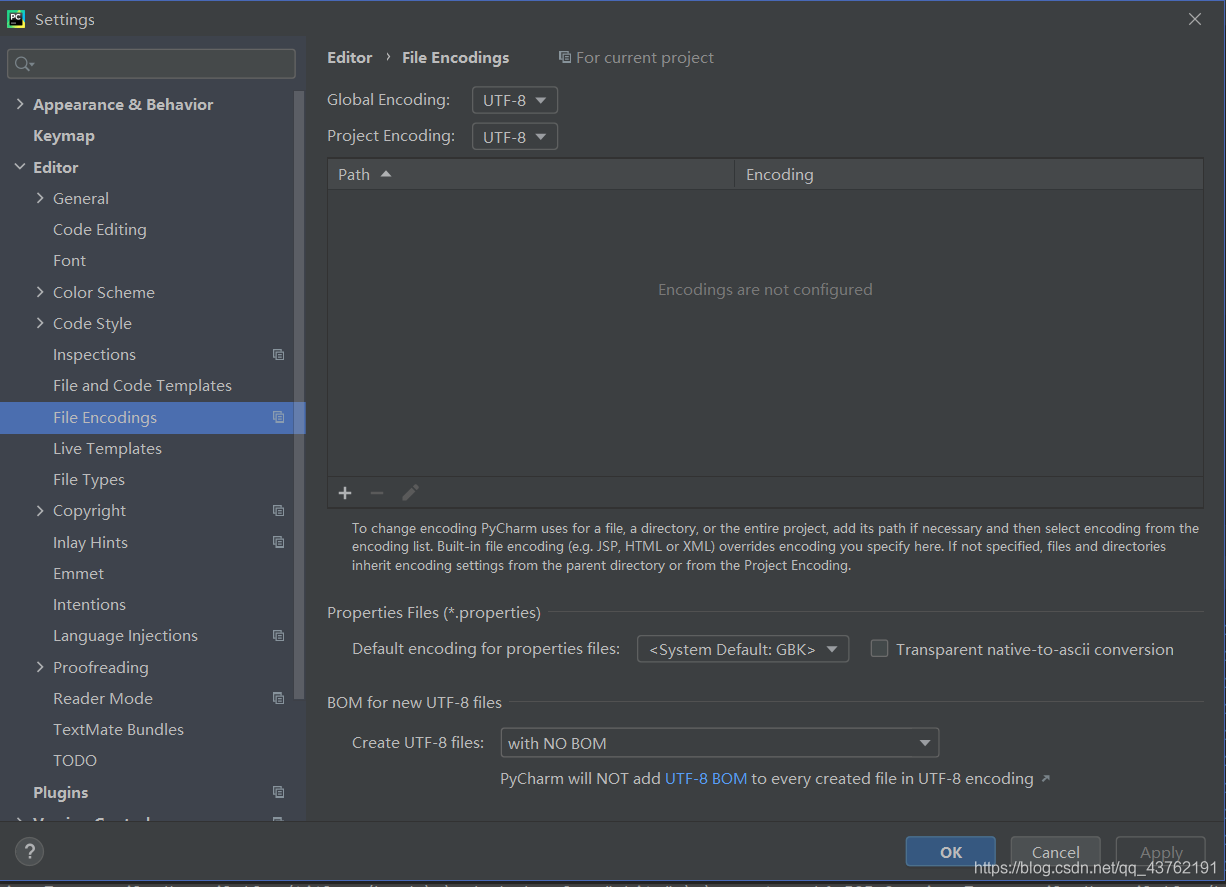Click the settings tree scrollbar
The image size is (1226, 887).
pos(299,395)
